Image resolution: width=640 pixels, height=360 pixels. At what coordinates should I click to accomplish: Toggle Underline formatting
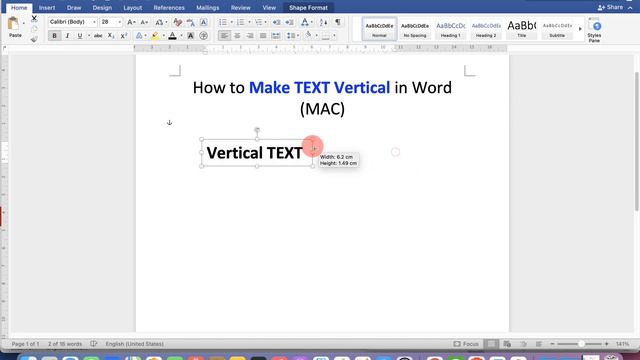tap(80, 36)
